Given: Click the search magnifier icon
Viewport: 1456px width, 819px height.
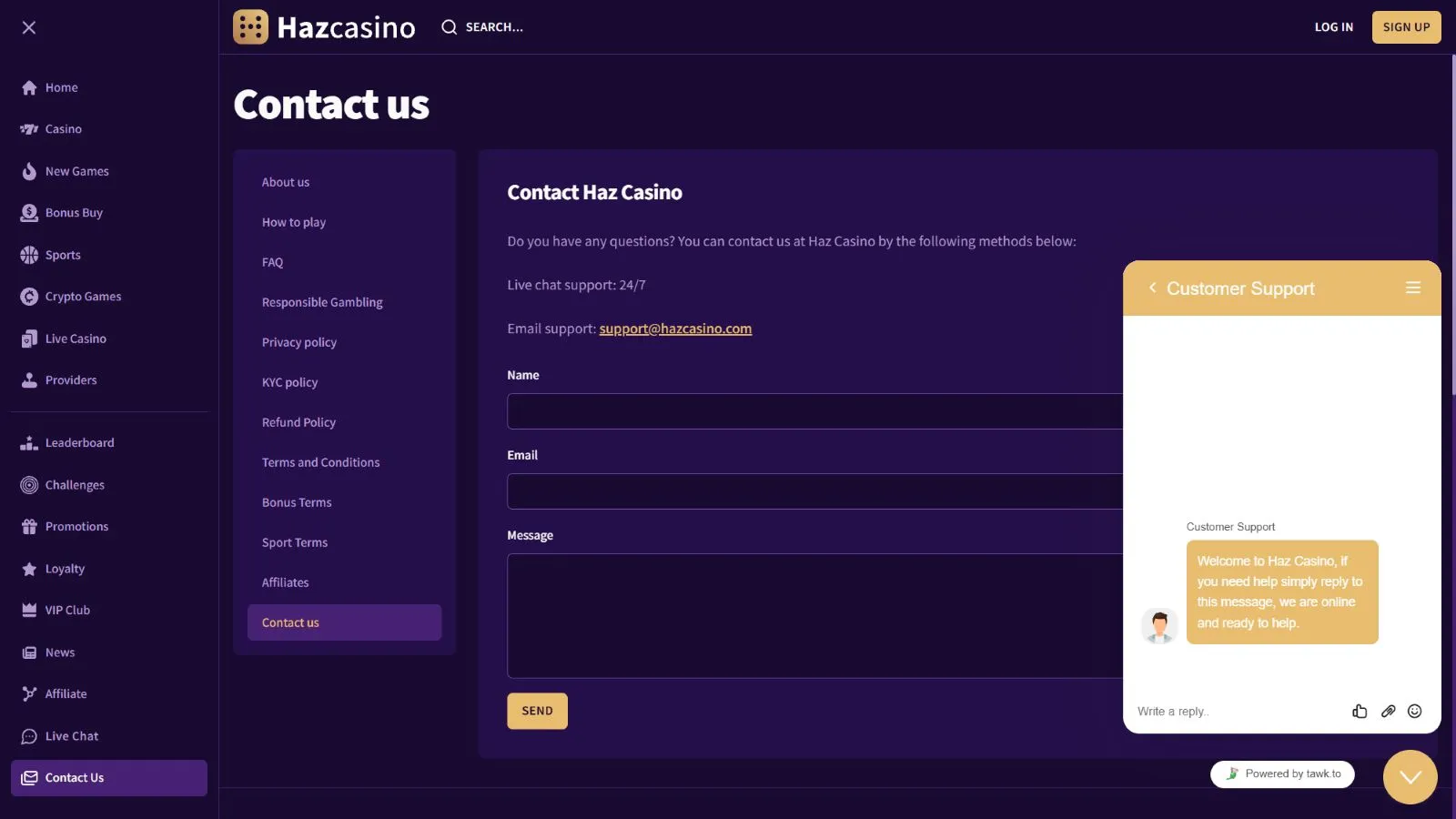Looking at the screenshot, I should [x=449, y=27].
